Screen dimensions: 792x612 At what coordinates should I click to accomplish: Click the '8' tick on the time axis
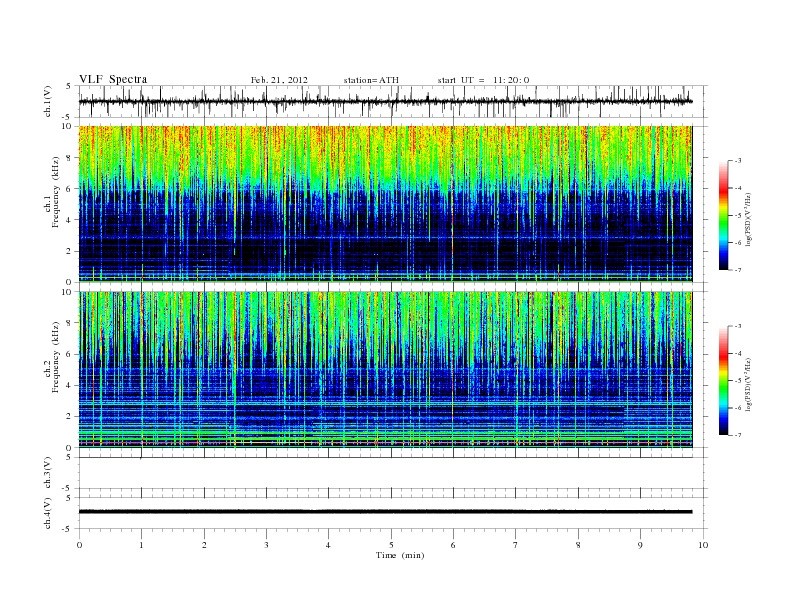point(578,545)
